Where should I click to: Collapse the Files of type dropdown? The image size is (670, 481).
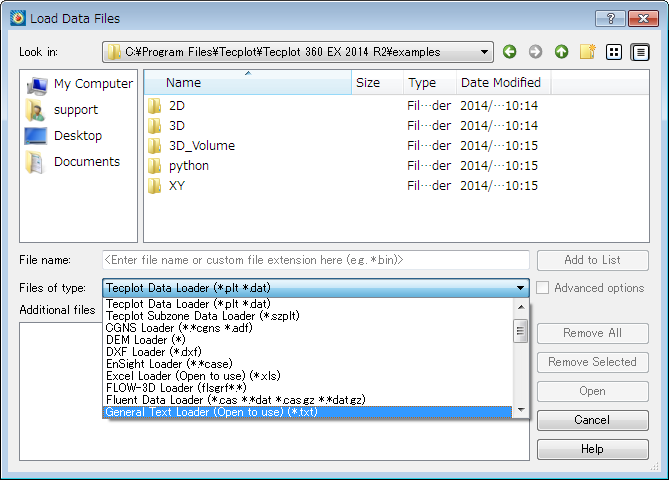click(x=520, y=288)
